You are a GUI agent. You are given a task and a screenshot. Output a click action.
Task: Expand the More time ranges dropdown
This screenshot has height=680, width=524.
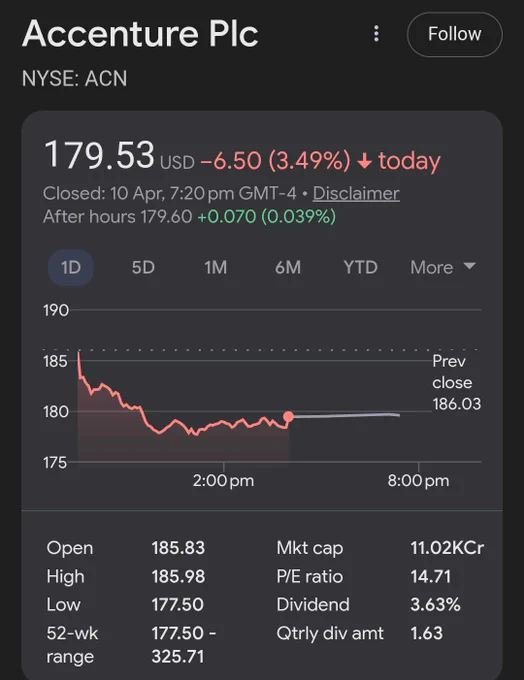click(x=443, y=267)
